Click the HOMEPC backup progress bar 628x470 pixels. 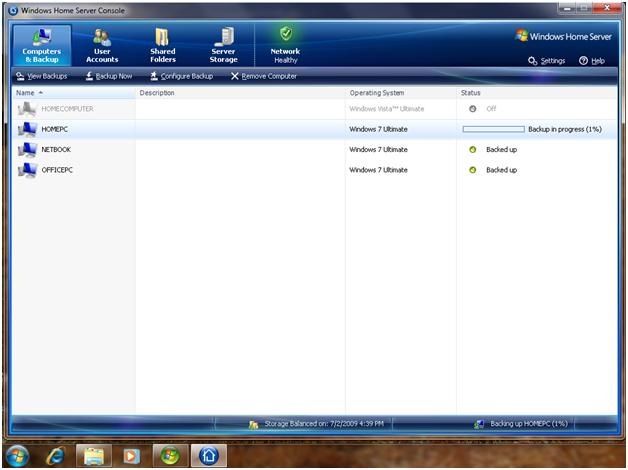pos(493,129)
